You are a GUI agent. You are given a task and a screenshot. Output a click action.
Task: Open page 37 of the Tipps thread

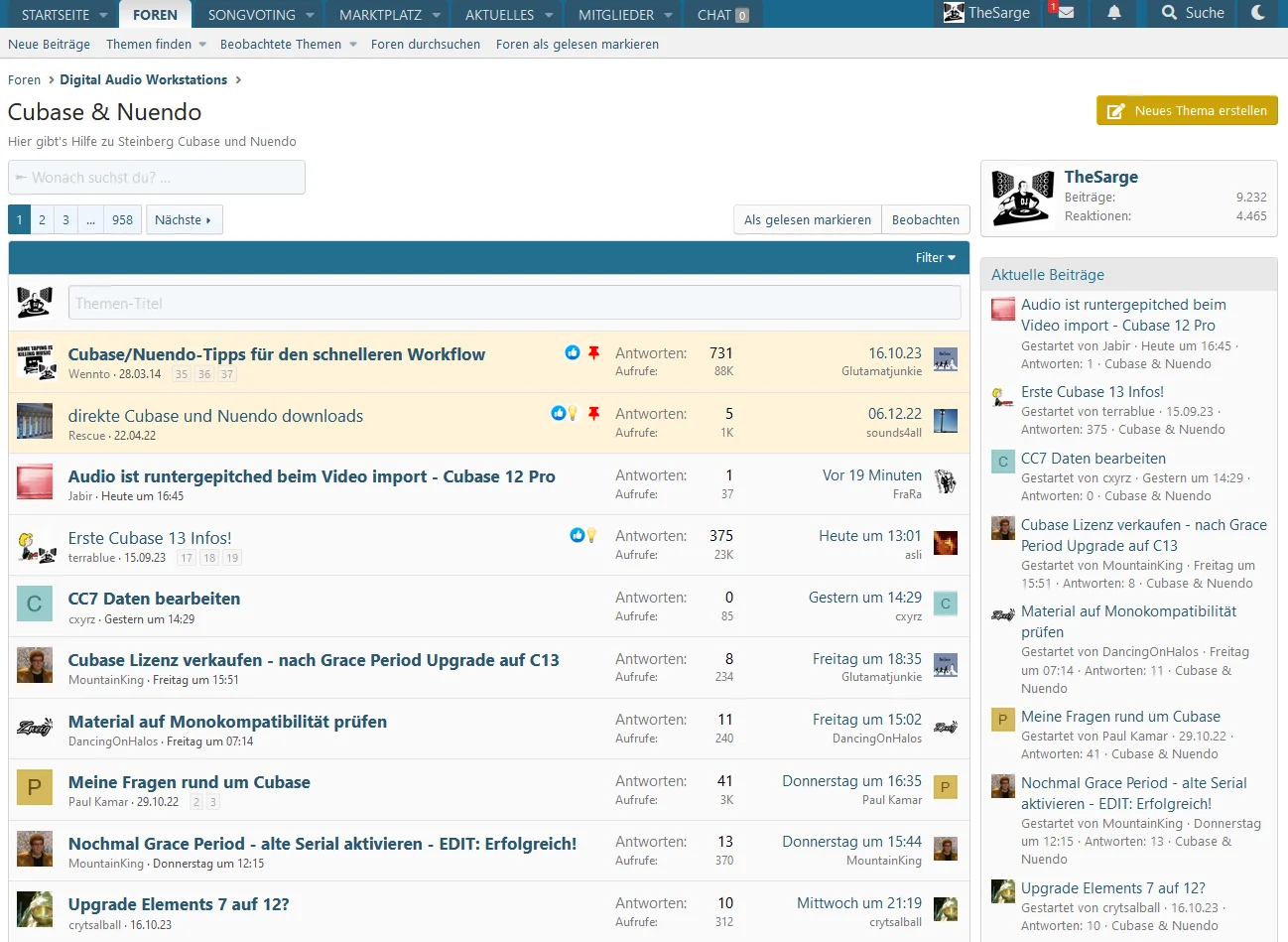tap(227, 374)
